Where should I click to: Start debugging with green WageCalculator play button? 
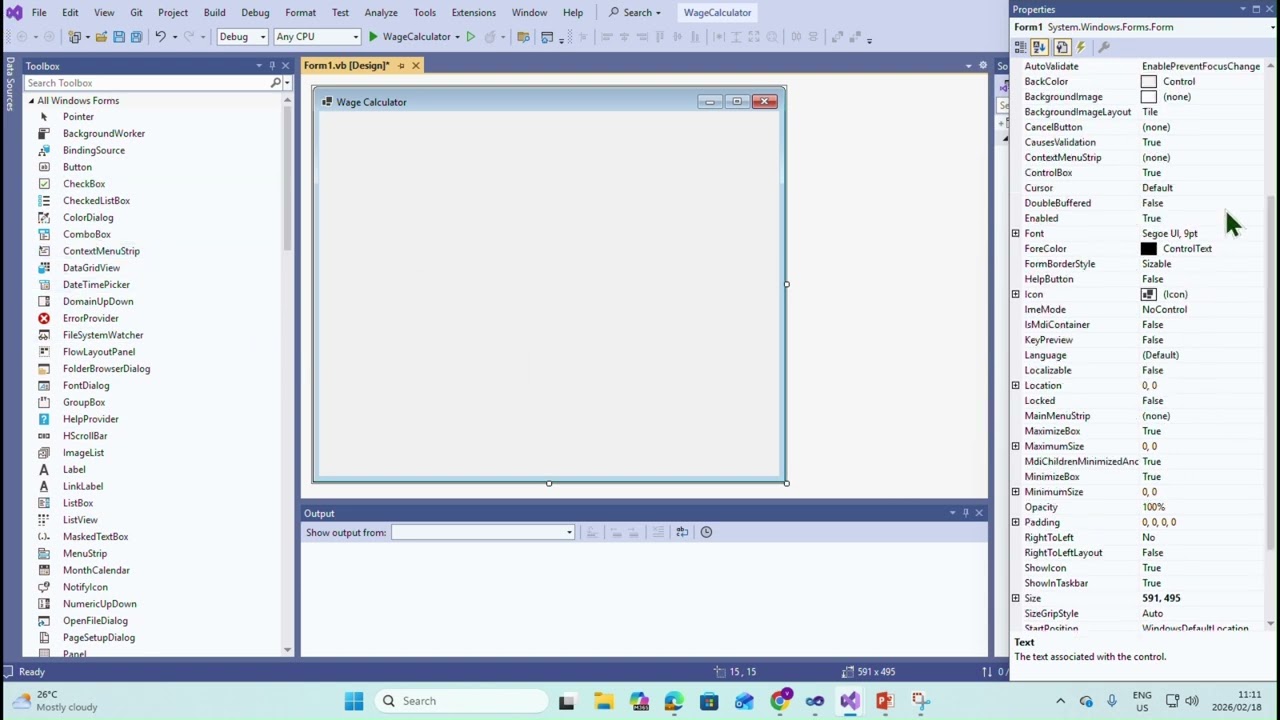click(410, 37)
